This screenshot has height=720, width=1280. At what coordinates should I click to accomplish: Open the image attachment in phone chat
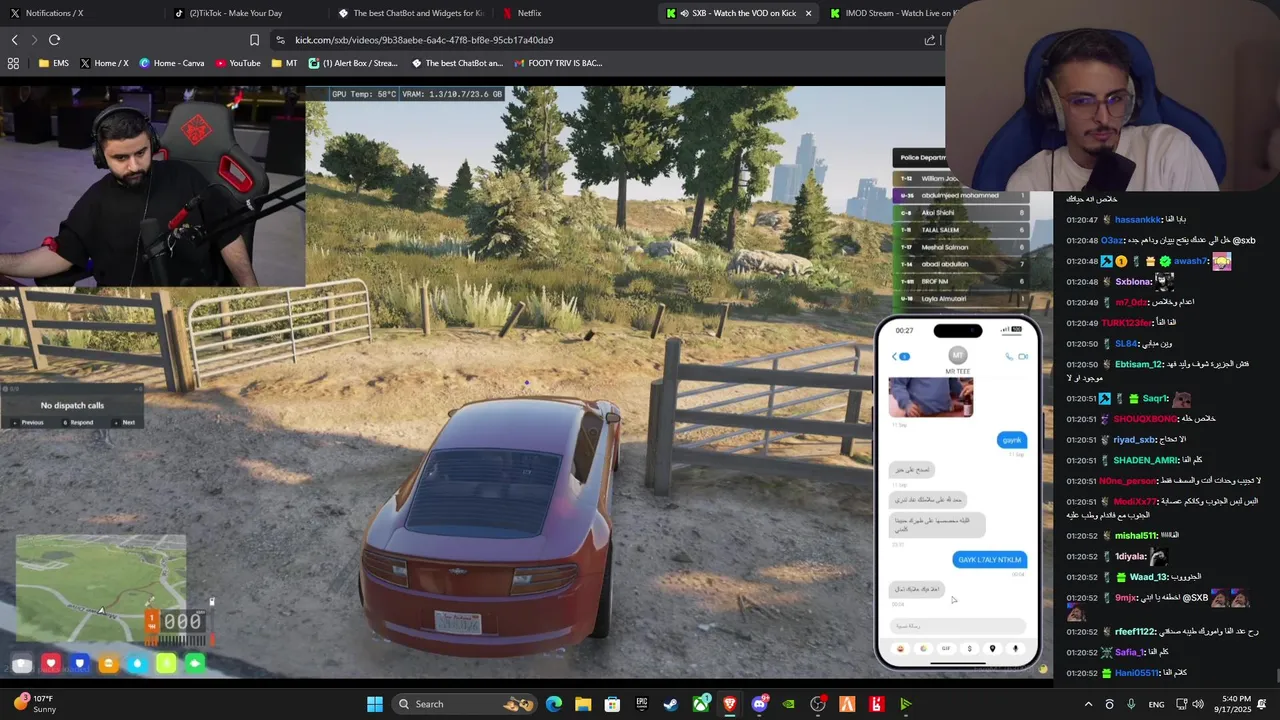pyautogui.click(x=930, y=397)
